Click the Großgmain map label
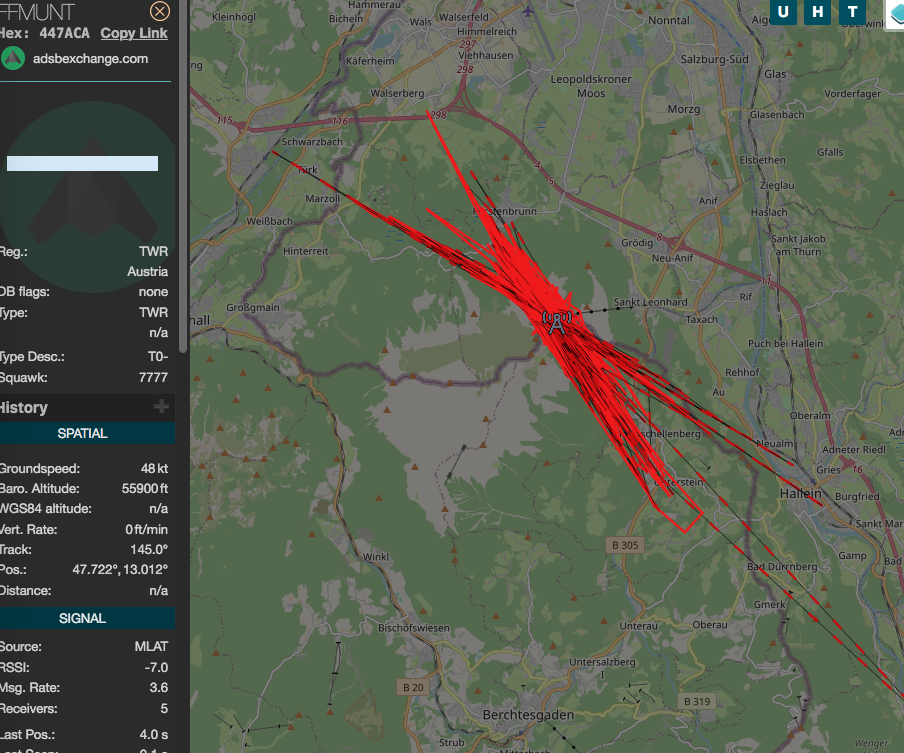The image size is (904, 753). pyautogui.click(x=253, y=307)
